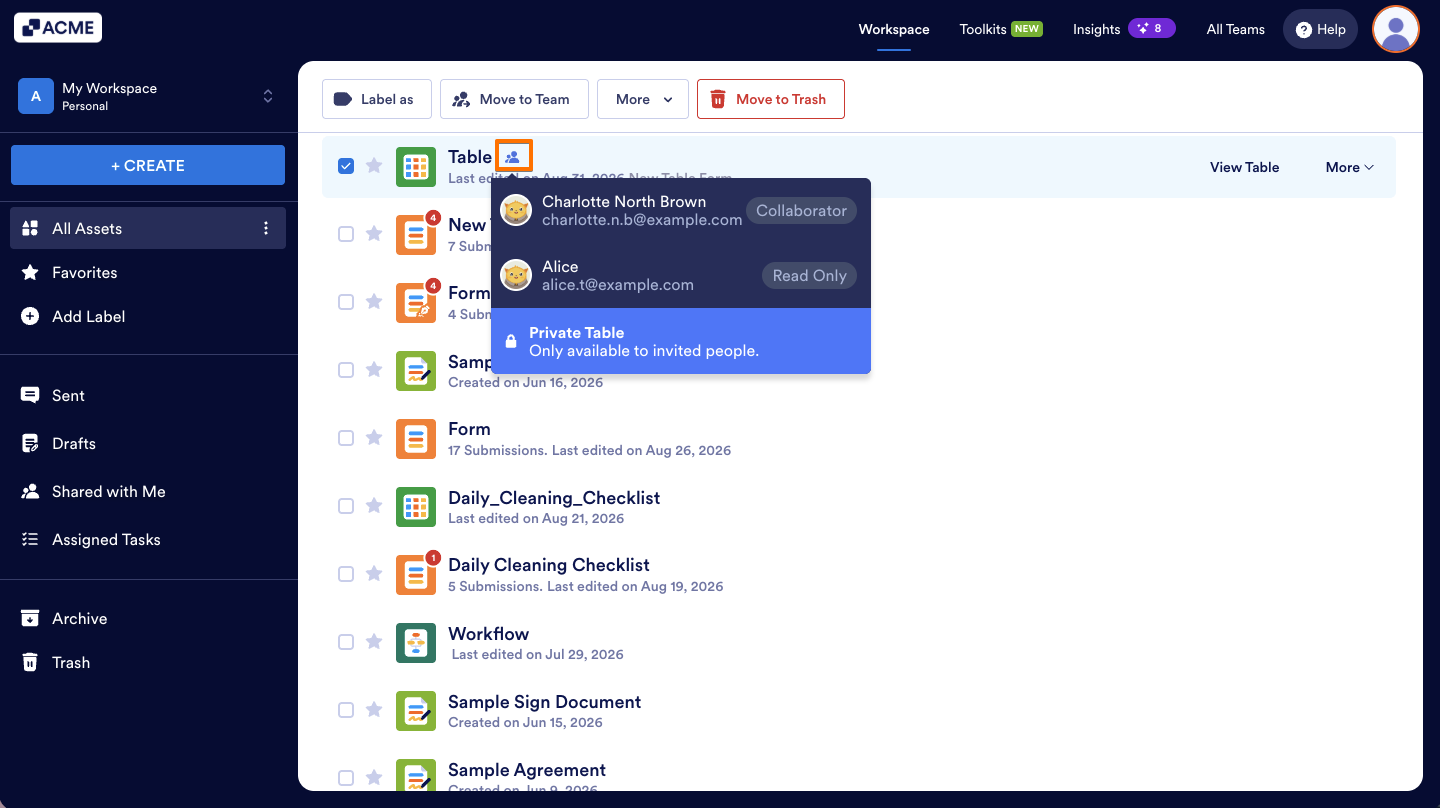Click Alice's avatar in the popup
Viewport: 1440px width, 808px height.
516,275
